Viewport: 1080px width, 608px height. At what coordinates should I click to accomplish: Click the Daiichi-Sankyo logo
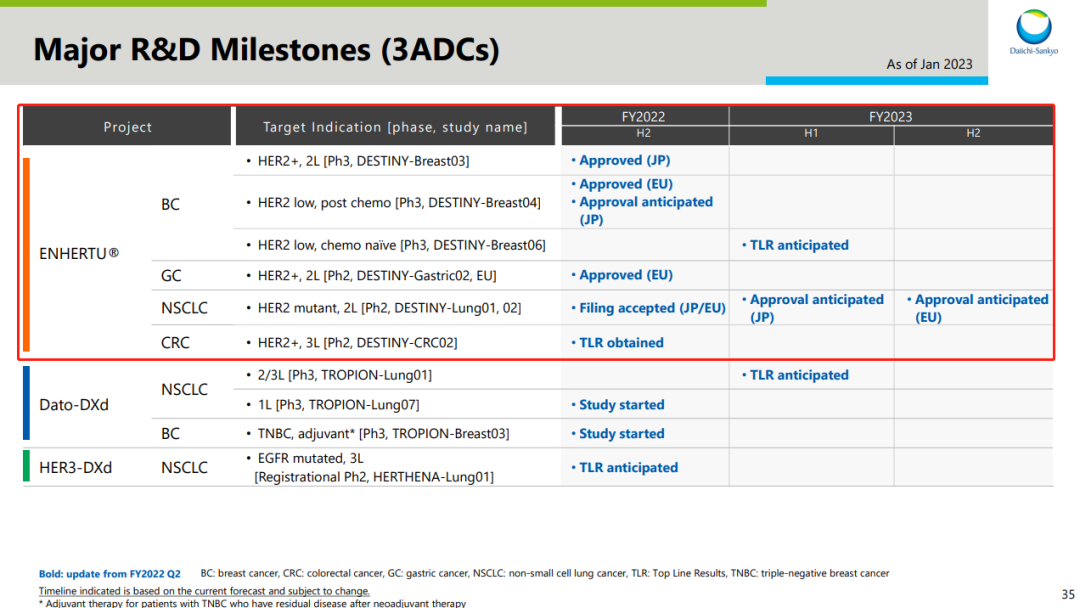point(1033,32)
